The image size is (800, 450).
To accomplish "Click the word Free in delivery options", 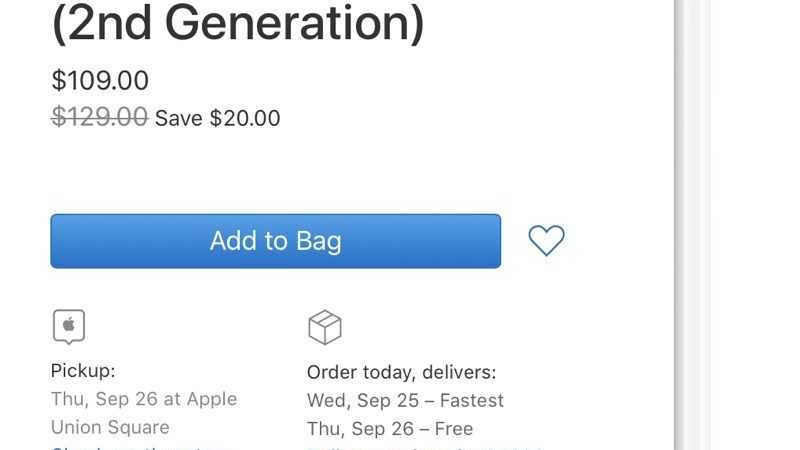I will (x=454, y=428).
